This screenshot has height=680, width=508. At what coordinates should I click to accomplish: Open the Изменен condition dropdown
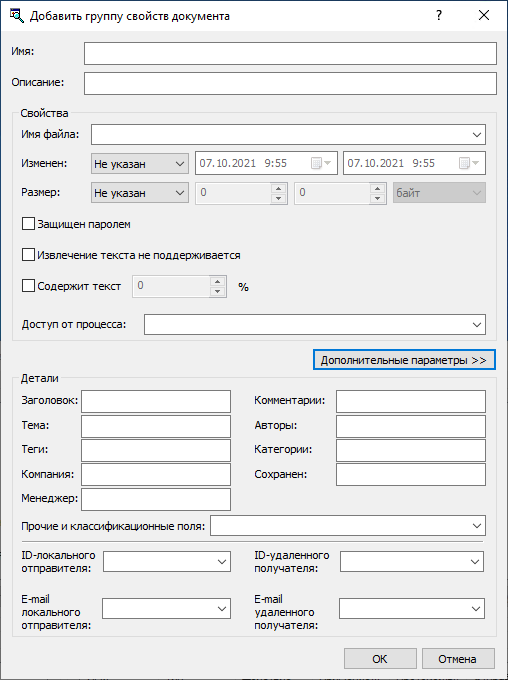tap(140, 164)
